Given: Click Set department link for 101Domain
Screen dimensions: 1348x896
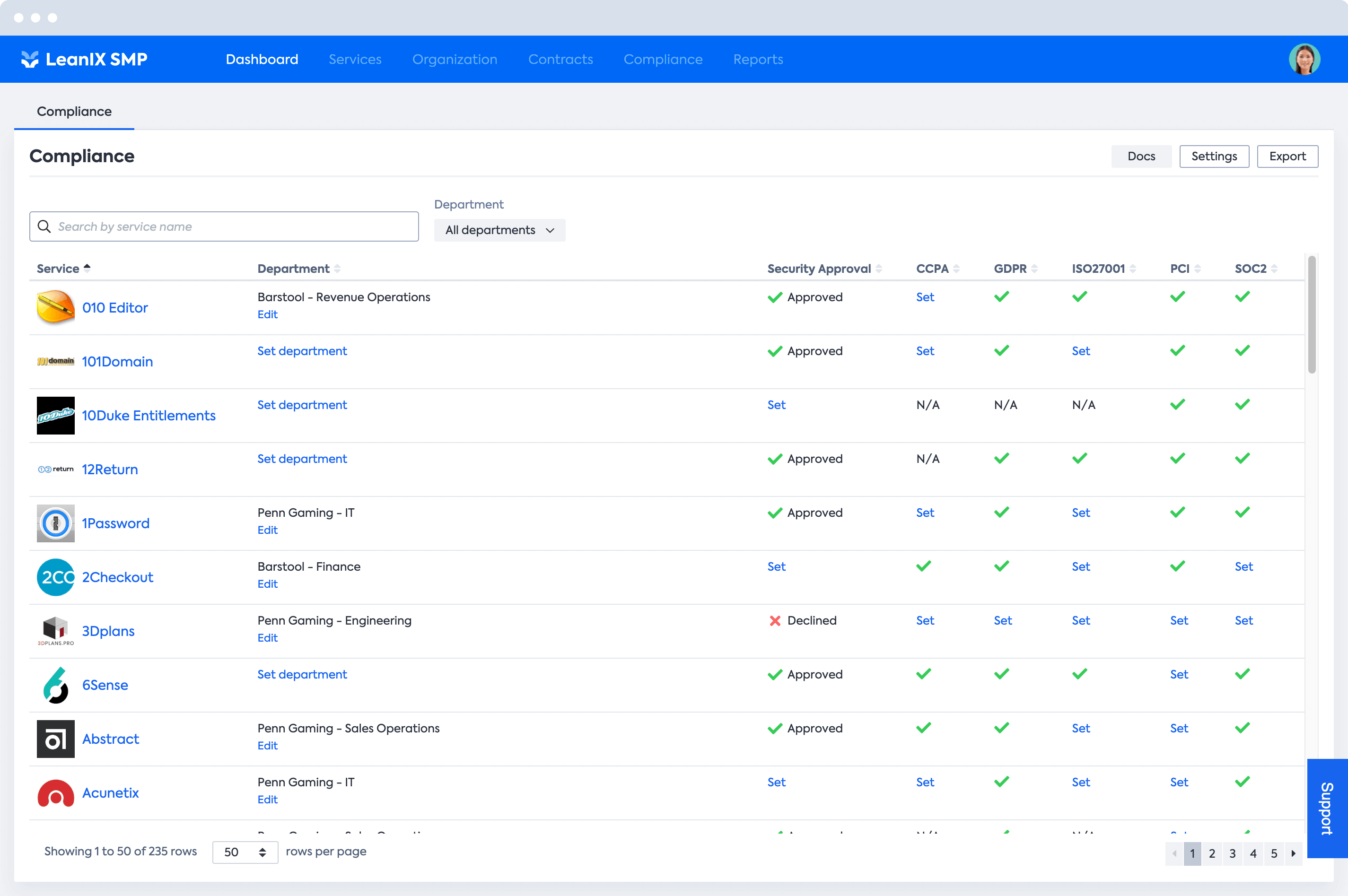Looking at the screenshot, I should (302, 351).
